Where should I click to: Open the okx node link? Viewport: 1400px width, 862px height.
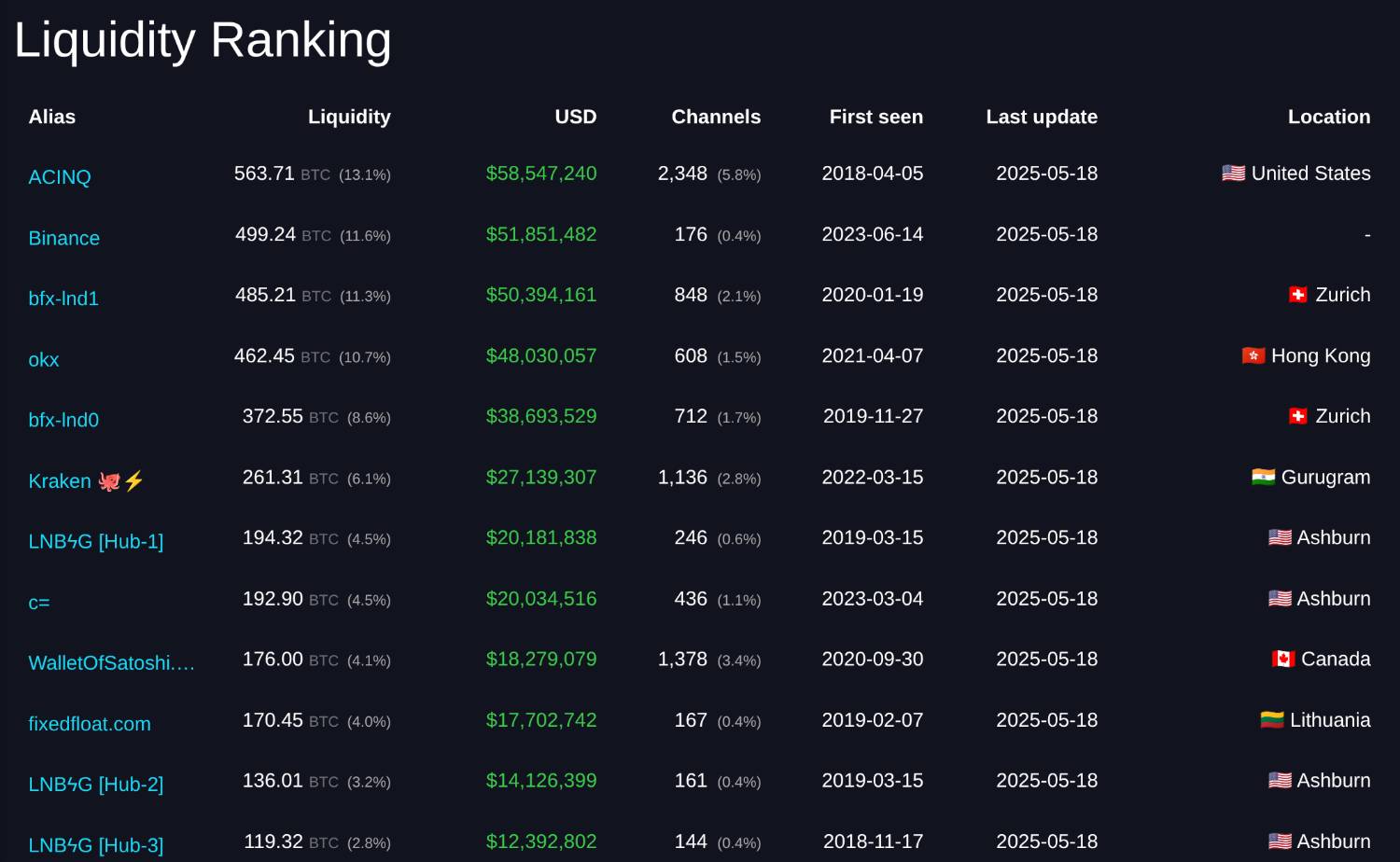click(x=44, y=359)
